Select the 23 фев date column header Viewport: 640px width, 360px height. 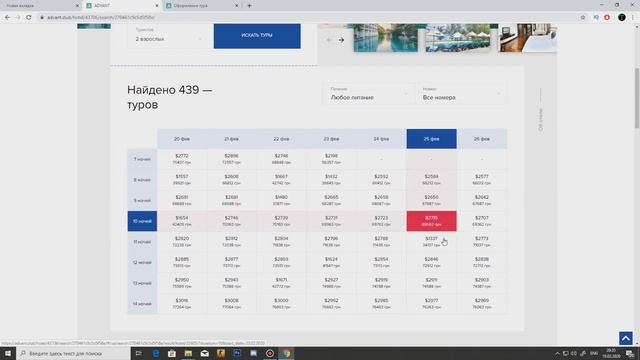(331, 139)
